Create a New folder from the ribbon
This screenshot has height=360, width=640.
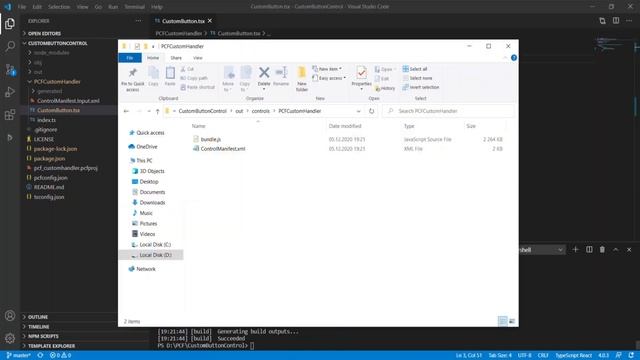302,79
